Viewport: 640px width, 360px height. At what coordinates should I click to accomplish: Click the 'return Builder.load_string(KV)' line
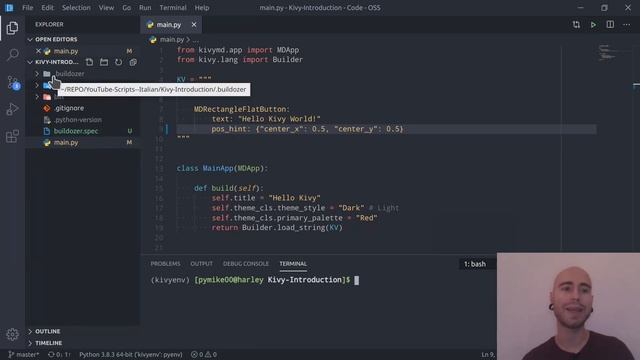click(x=277, y=227)
